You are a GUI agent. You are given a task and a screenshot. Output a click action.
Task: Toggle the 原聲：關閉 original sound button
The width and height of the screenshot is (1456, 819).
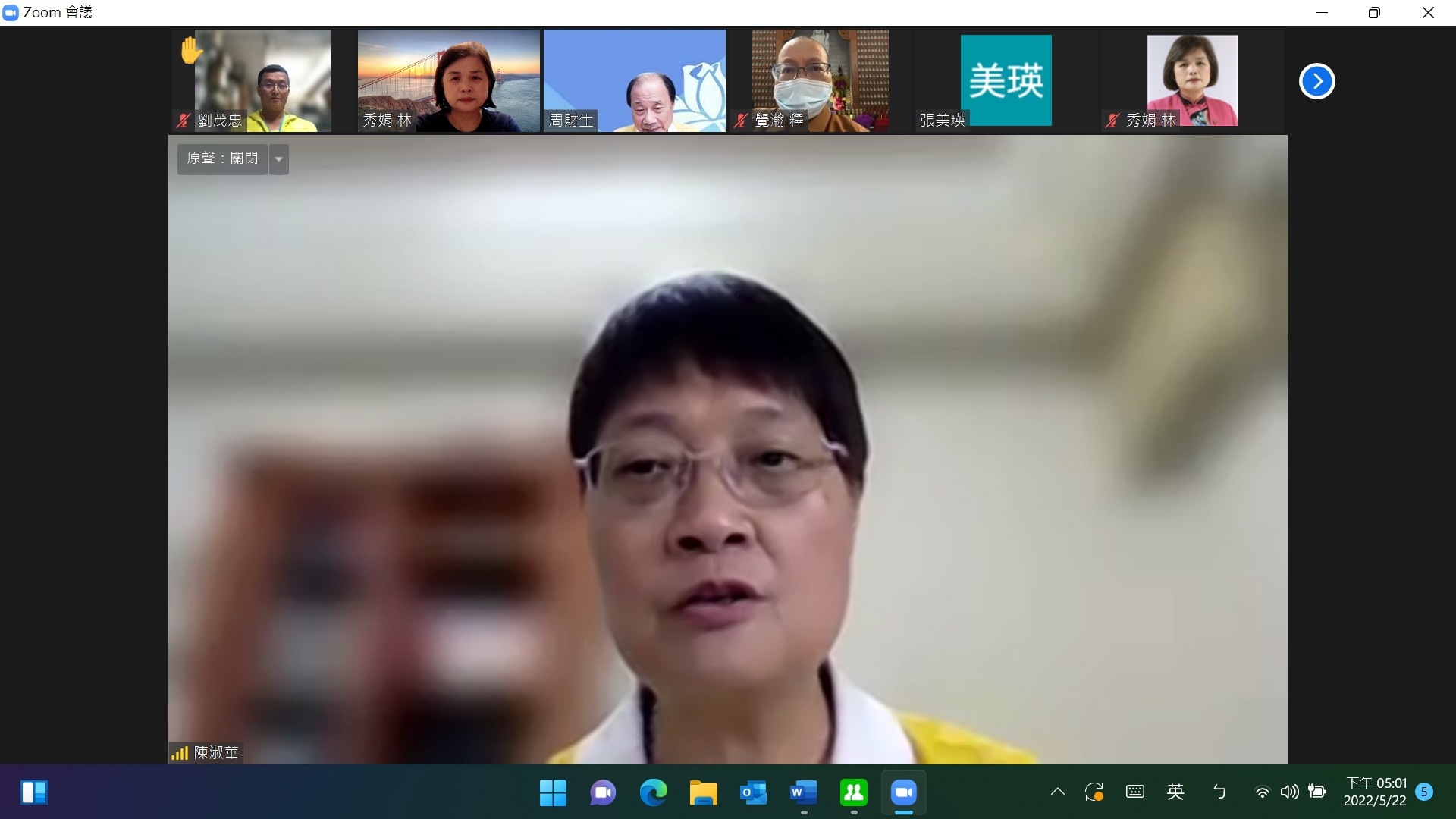[222, 158]
